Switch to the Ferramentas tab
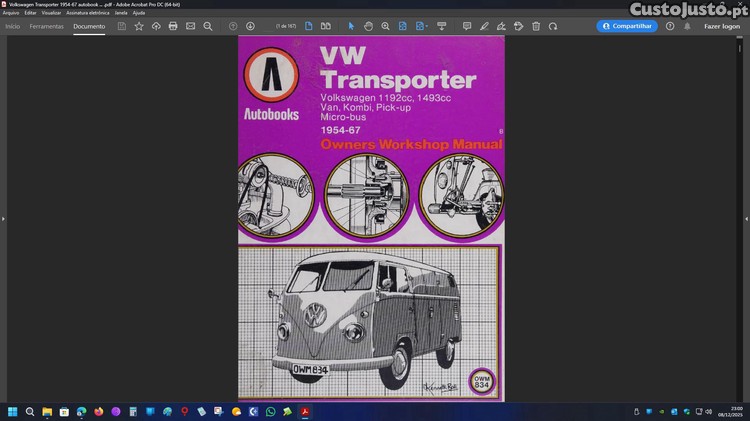750x421 pixels. point(47,26)
